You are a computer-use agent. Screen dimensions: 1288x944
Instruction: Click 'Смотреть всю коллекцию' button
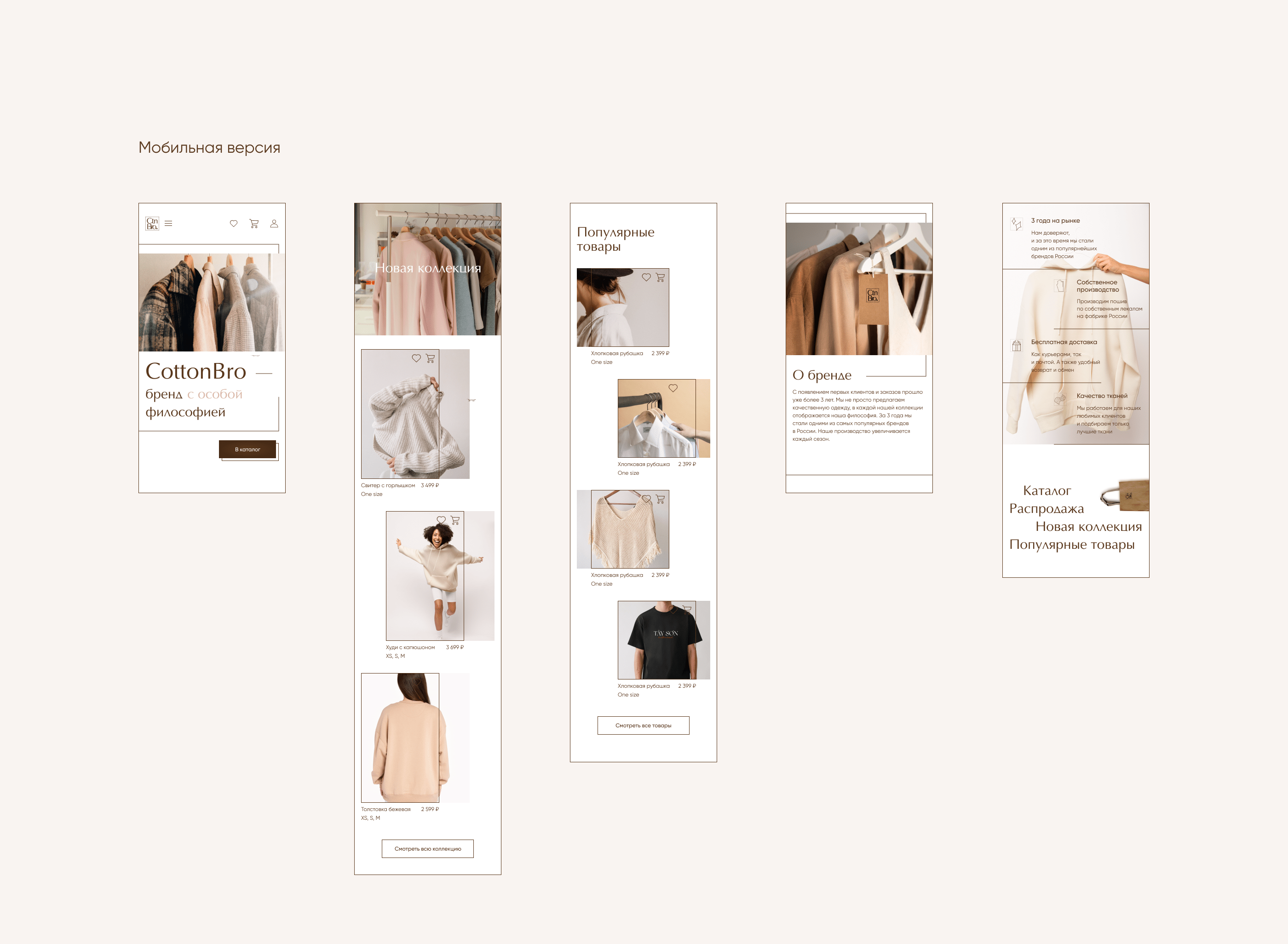click(427, 849)
